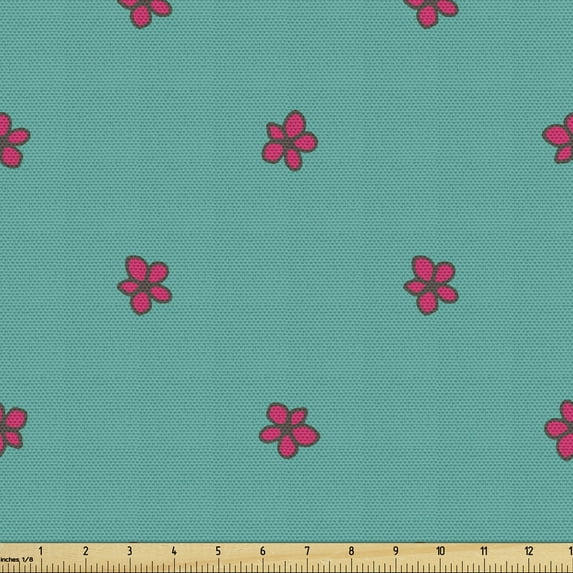Click the "inches, 1/8" ruler label

coord(17,559)
